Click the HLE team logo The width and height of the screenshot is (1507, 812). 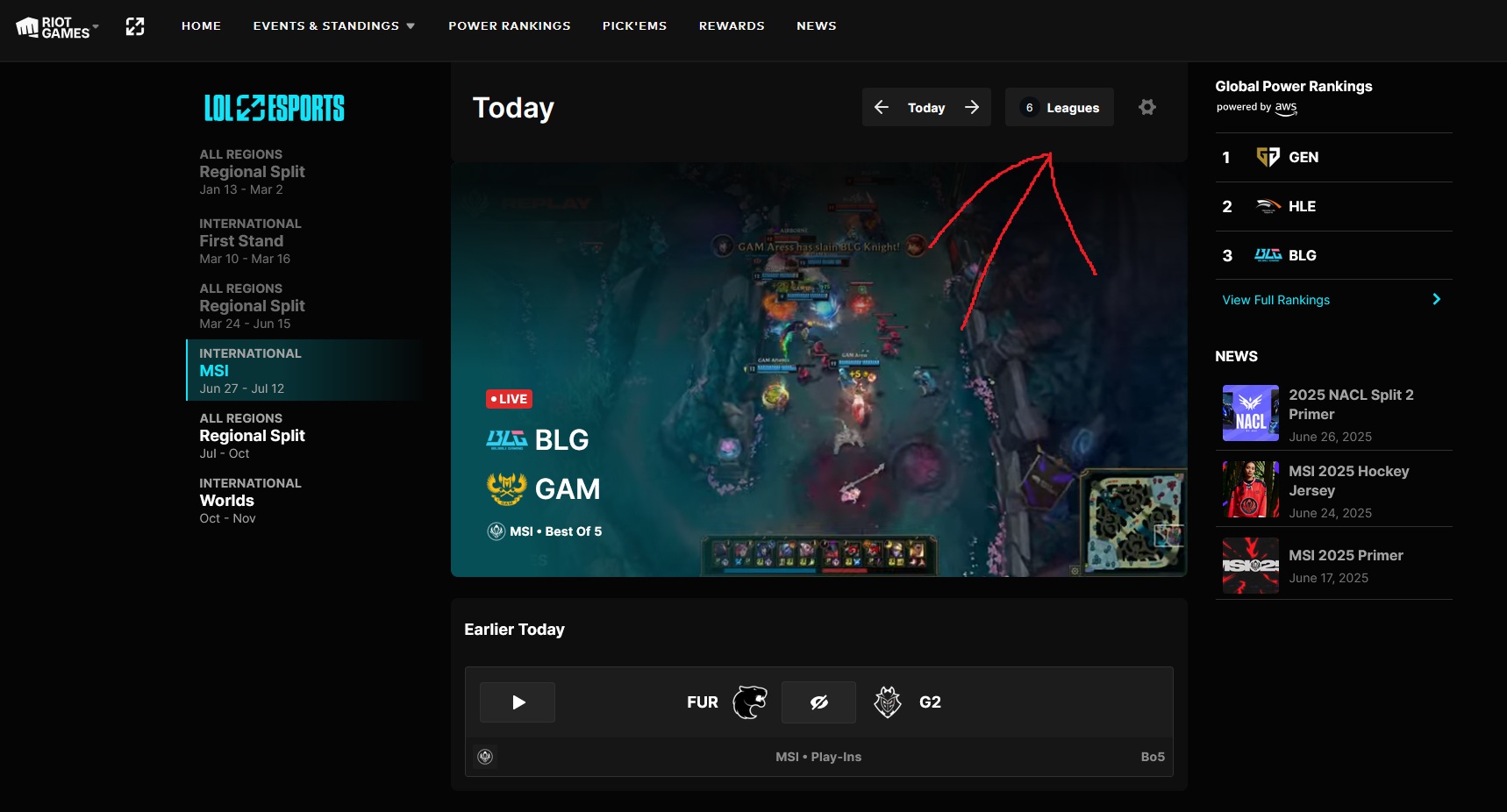coord(1268,207)
